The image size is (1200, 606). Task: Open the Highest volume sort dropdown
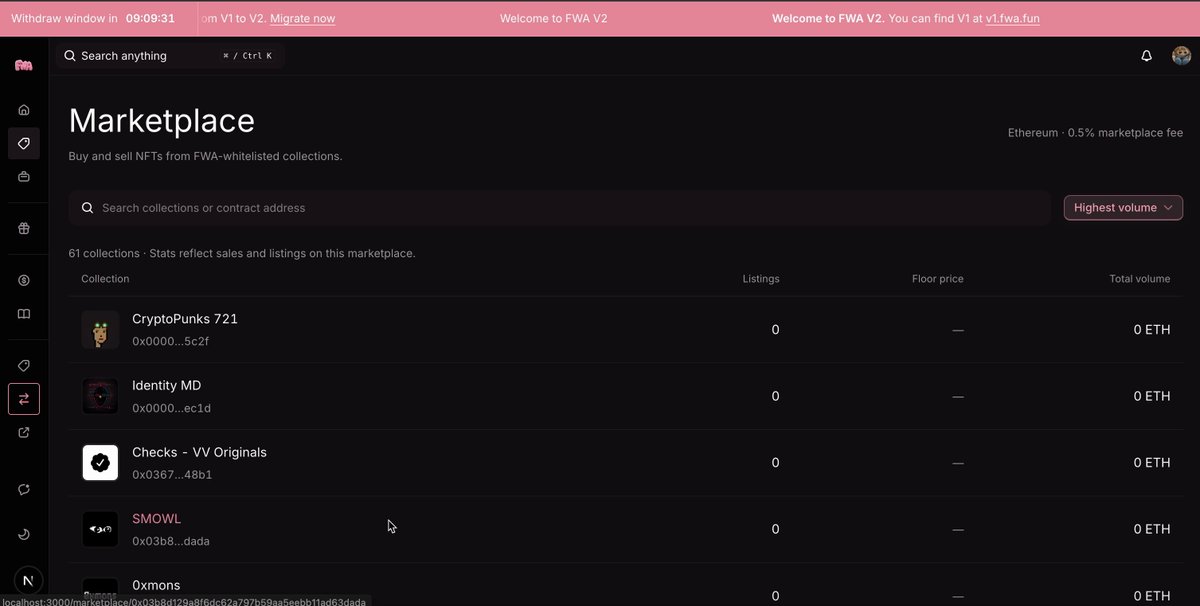[x=1123, y=208]
